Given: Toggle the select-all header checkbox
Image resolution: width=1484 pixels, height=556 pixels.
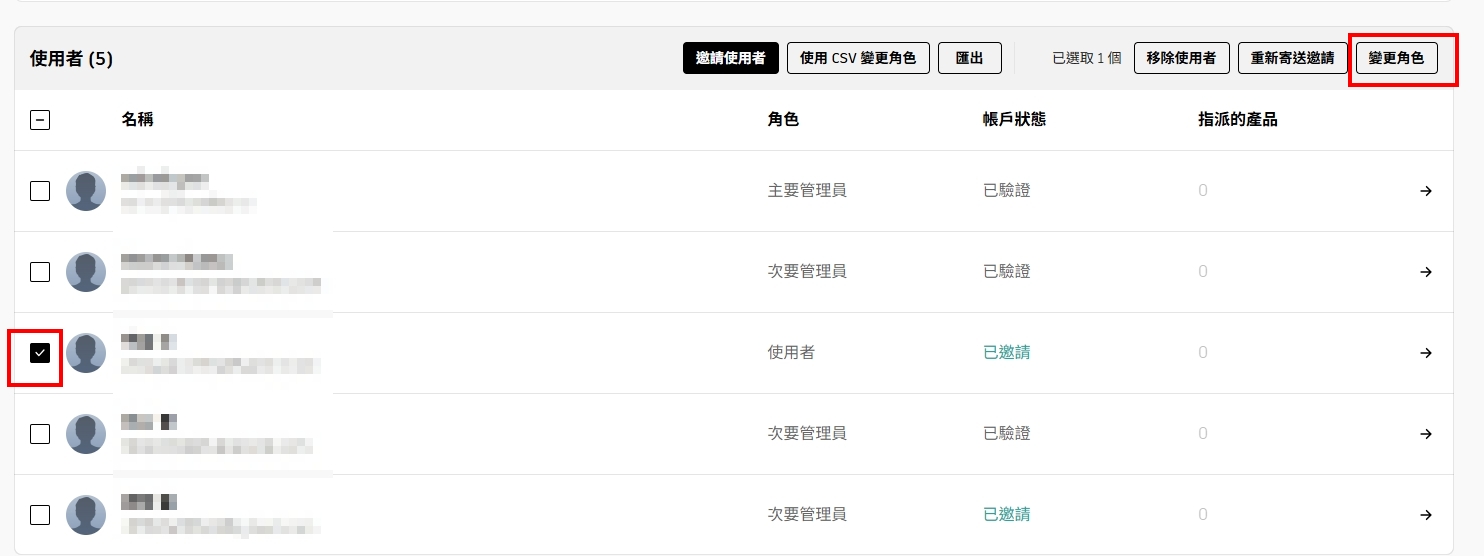Looking at the screenshot, I should (40, 120).
